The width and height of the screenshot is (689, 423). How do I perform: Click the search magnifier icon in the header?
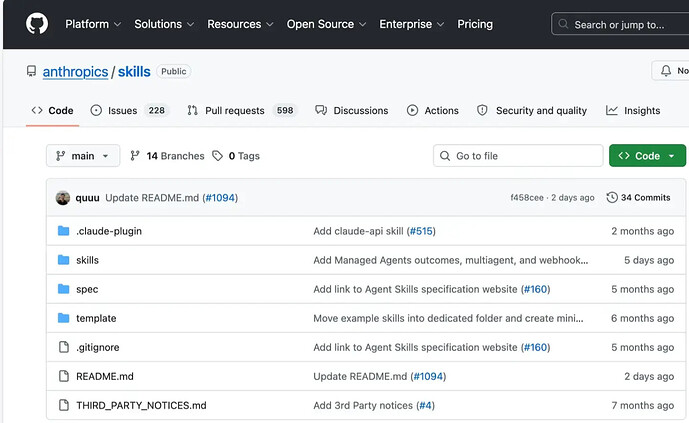click(x=563, y=24)
